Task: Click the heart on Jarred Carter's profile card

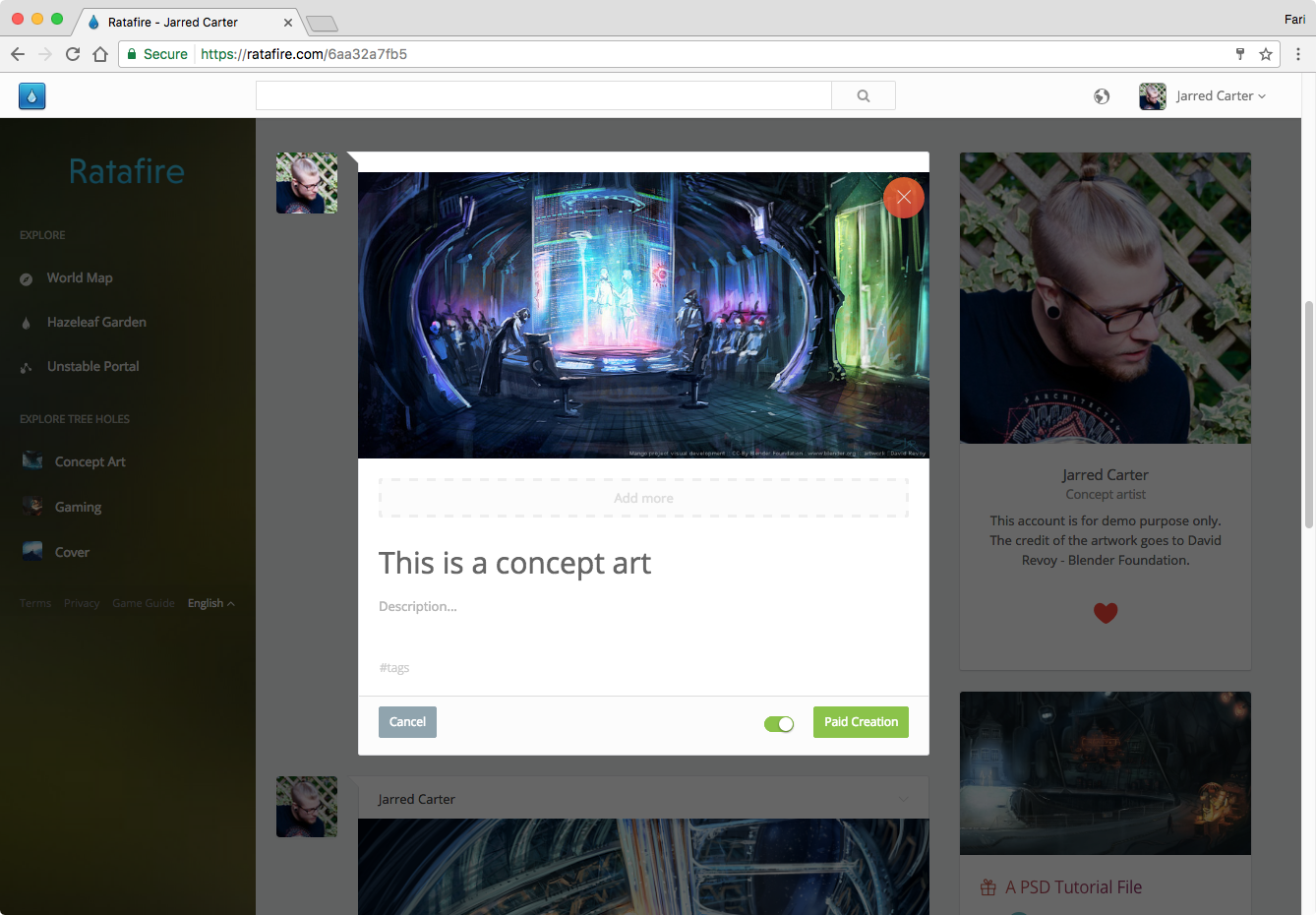Action: pyautogui.click(x=1105, y=612)
